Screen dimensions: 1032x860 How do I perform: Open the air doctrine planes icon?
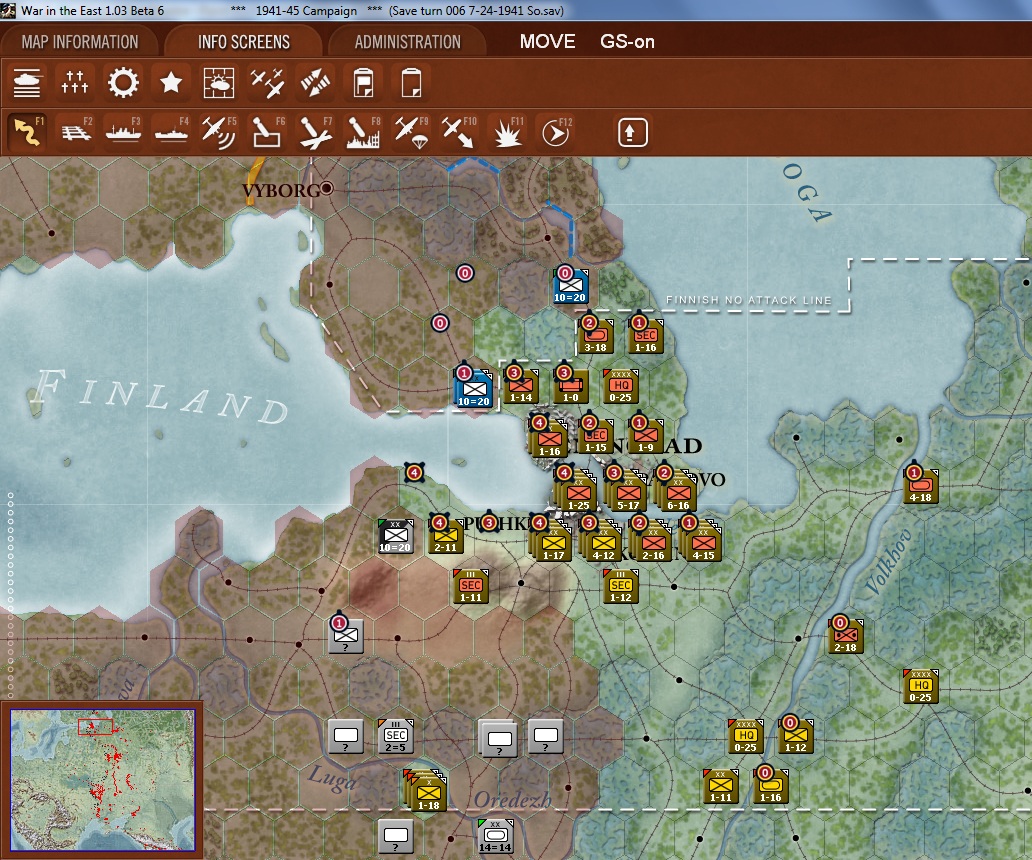(267, 84)
